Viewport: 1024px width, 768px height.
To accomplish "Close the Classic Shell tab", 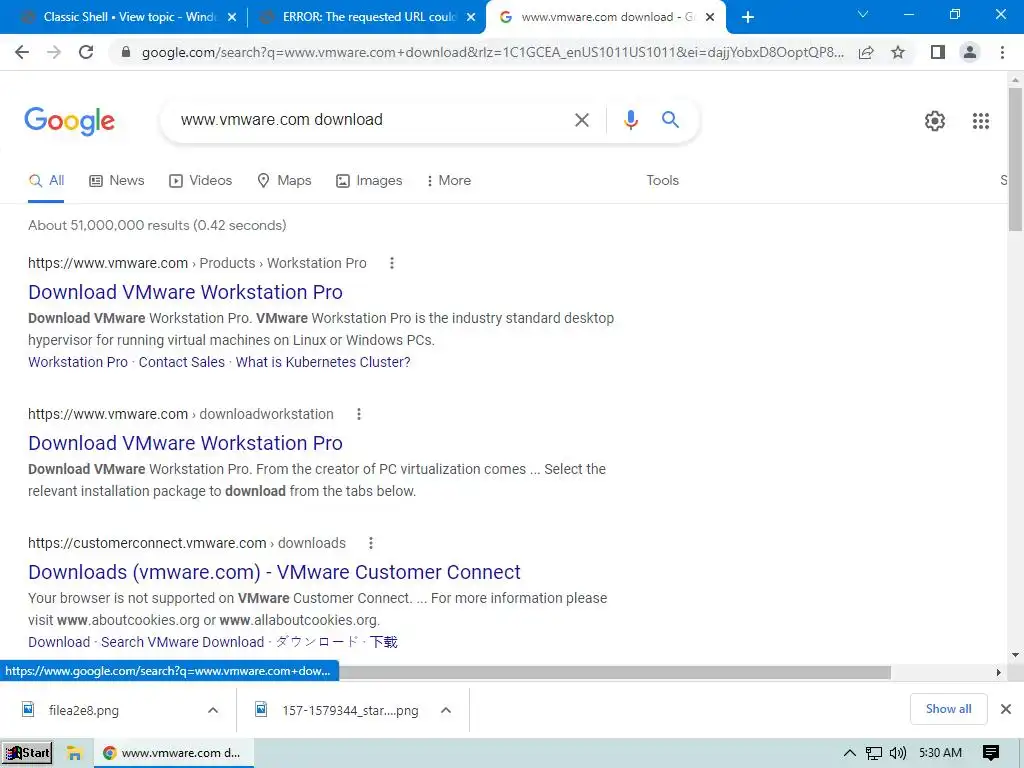I will (232, 18).
